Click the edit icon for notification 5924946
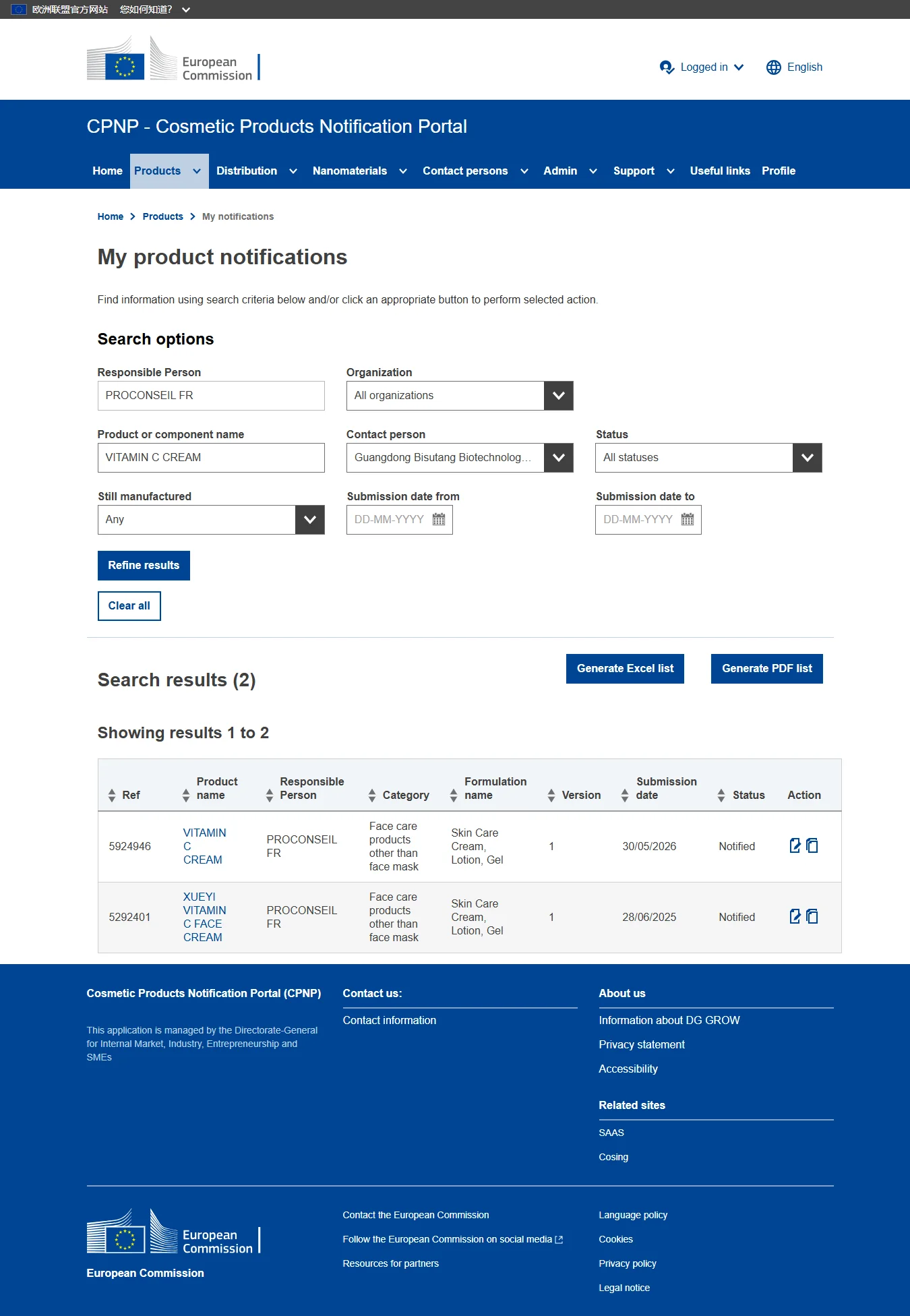The image size is (910, 1316). (x=795, y=845)
